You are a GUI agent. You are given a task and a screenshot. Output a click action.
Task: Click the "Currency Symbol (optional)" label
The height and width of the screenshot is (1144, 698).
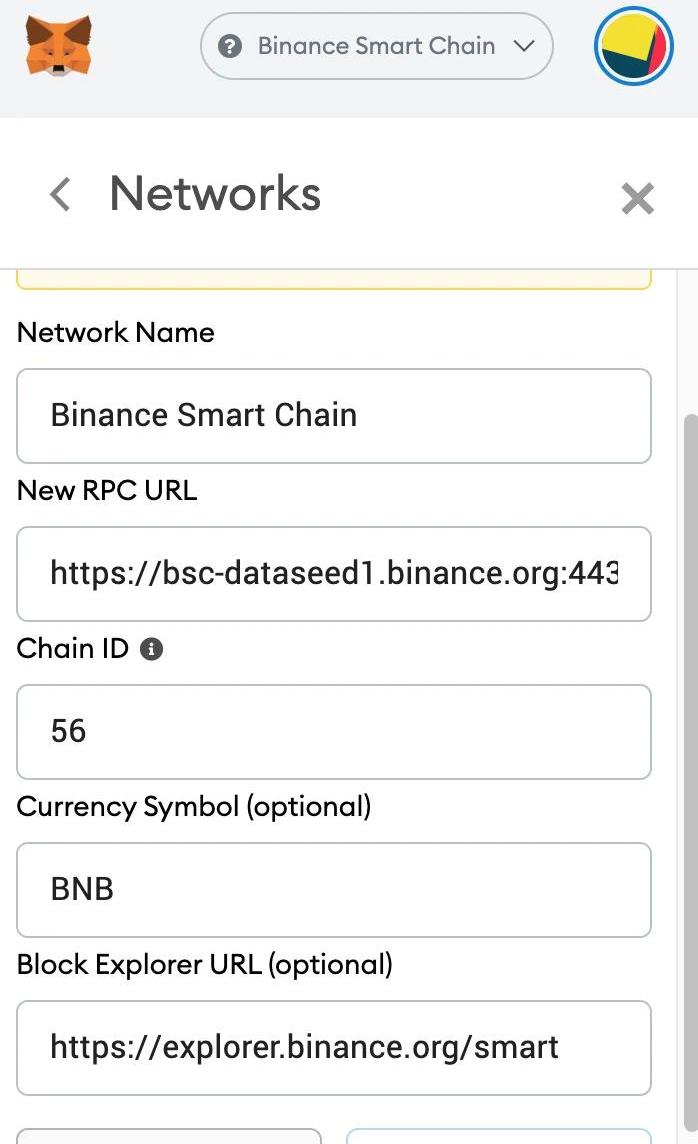click(x=194, y=807)
